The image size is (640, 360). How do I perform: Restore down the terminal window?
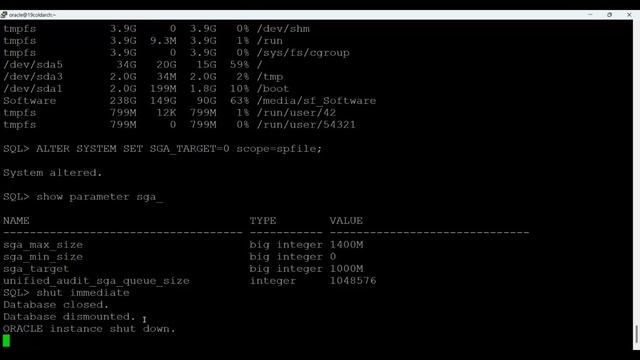point(609,15)
